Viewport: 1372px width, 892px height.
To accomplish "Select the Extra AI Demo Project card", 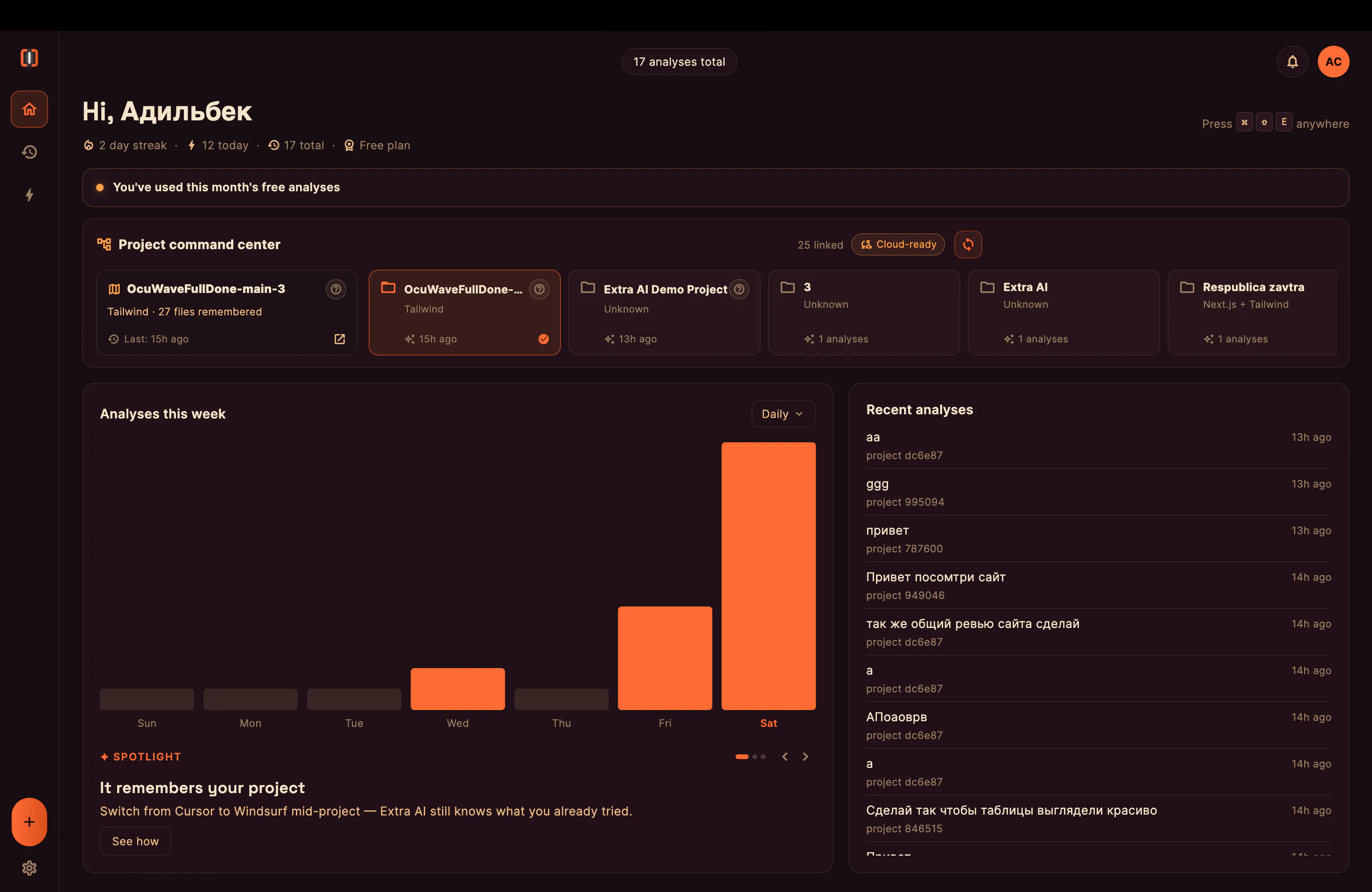I will [x=664, y=312].
